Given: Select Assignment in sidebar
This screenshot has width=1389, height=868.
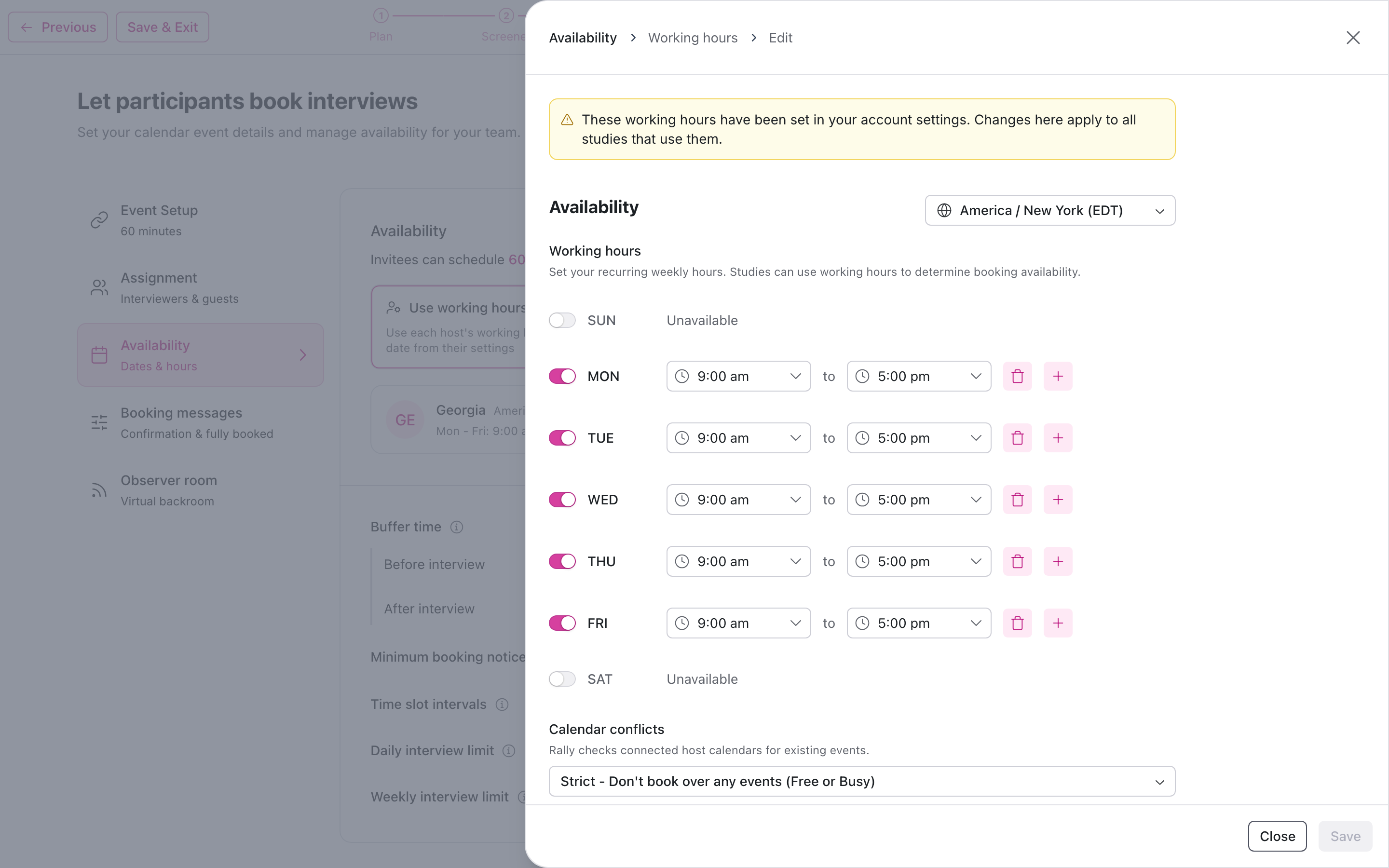Looking at the screenshot, I should pos(200,287).
